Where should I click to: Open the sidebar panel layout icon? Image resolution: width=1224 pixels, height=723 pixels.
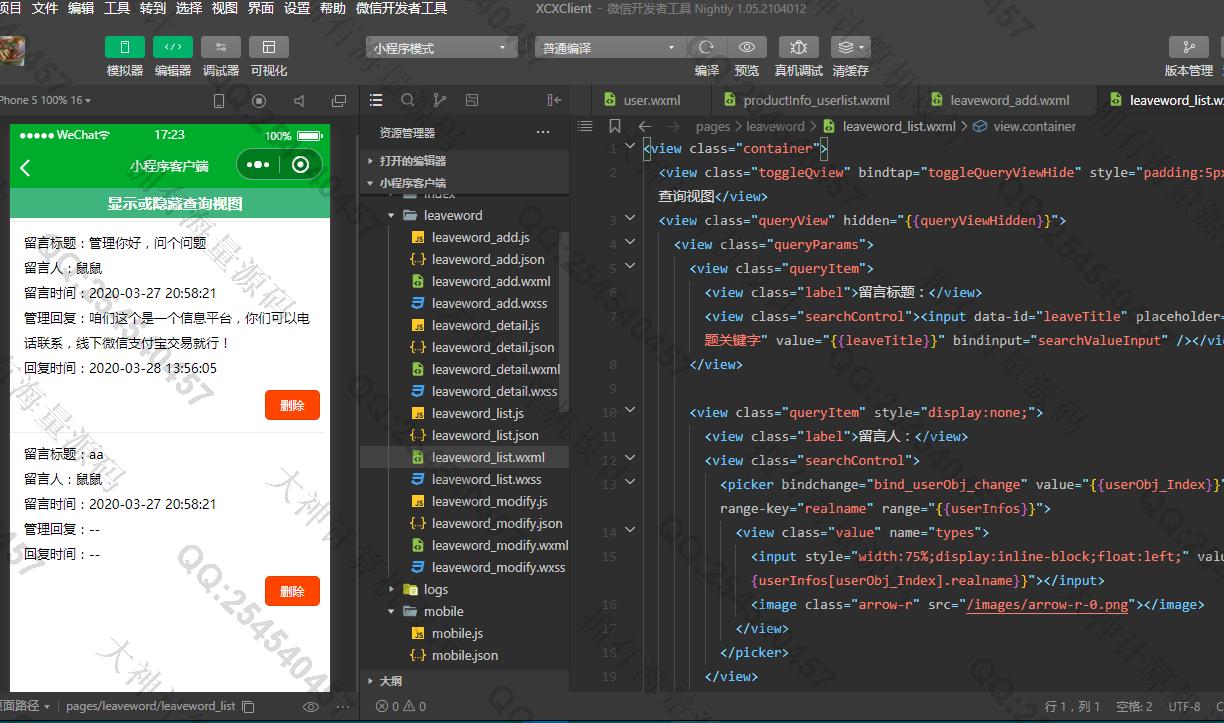(472, 100)
